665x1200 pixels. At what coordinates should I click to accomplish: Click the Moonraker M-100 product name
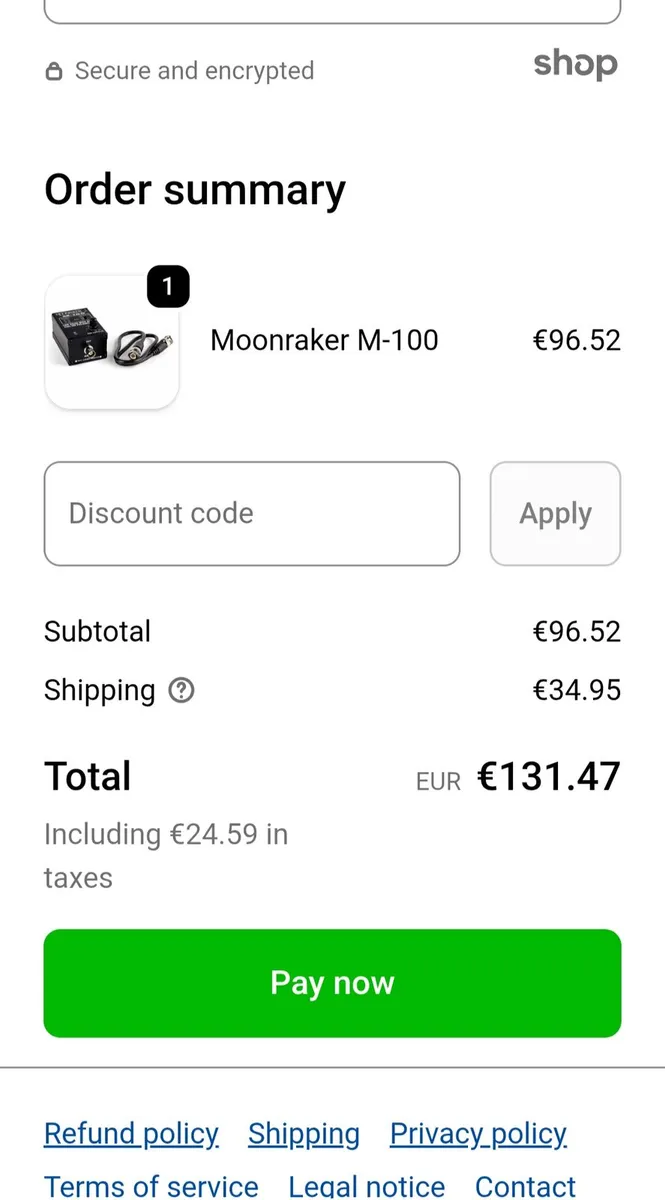click(324, 340)
